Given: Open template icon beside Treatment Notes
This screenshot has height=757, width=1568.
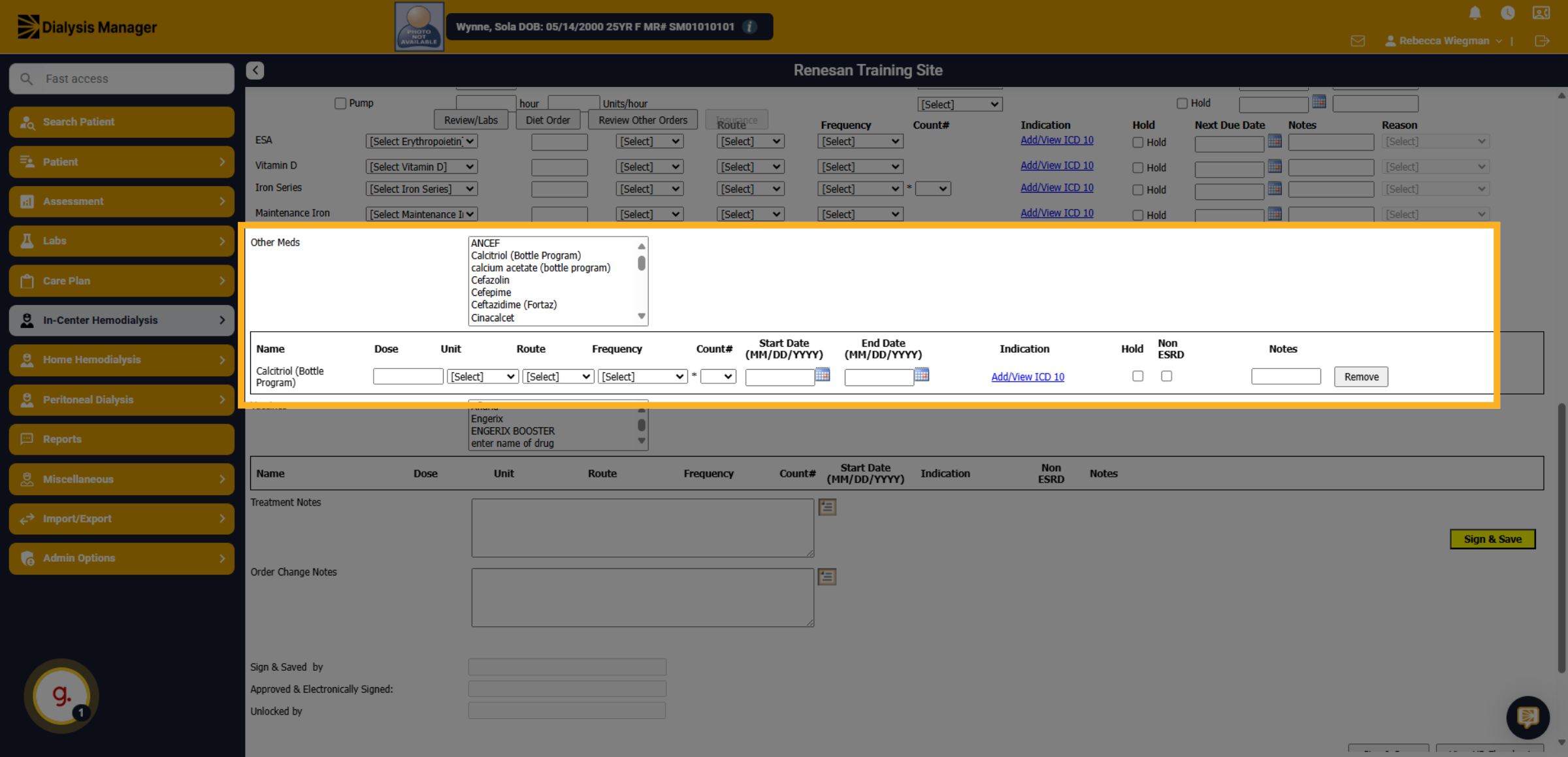Looking at the screenshot, I should pos(827,507).
